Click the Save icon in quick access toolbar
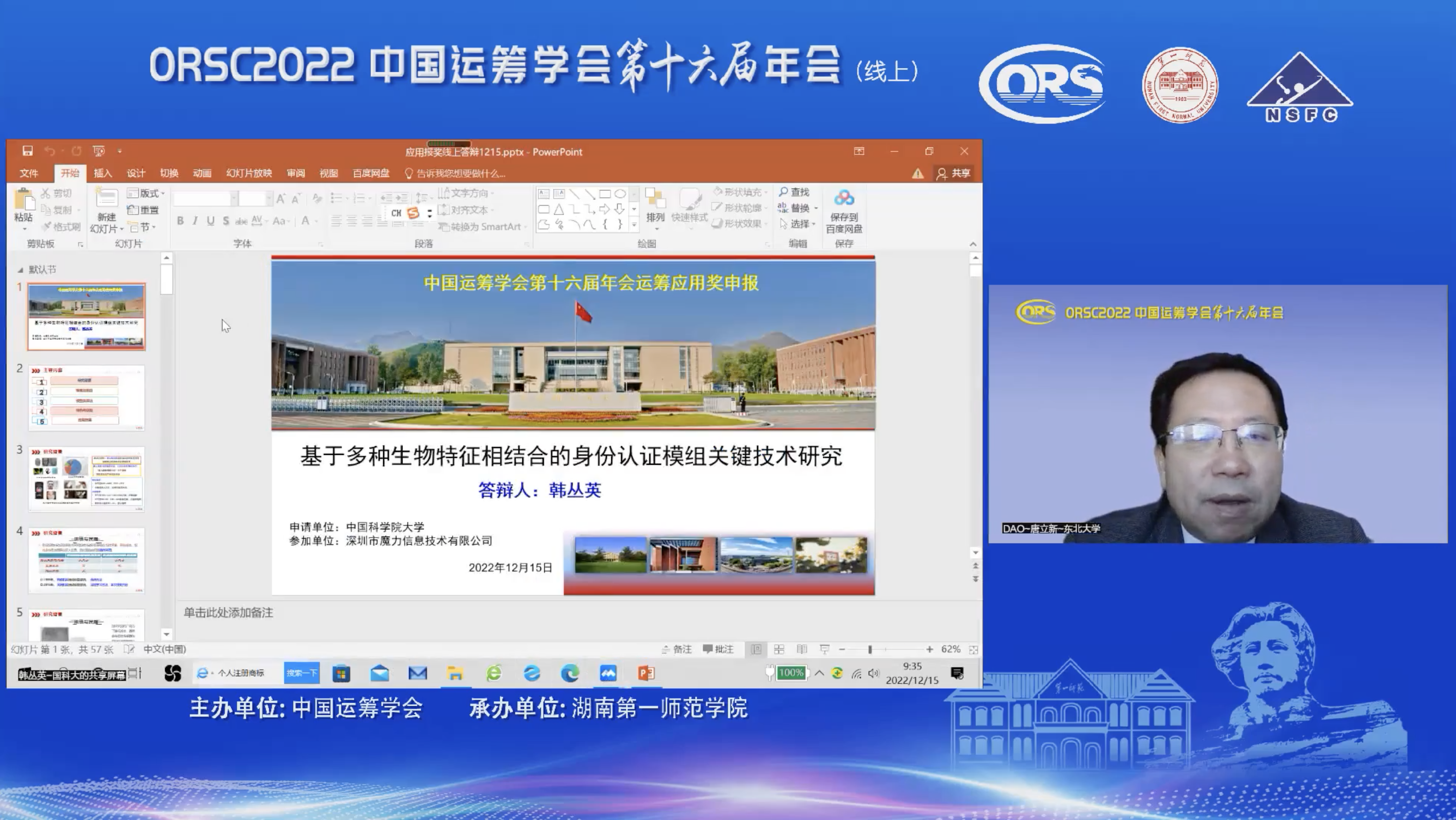 pos(27,151)
